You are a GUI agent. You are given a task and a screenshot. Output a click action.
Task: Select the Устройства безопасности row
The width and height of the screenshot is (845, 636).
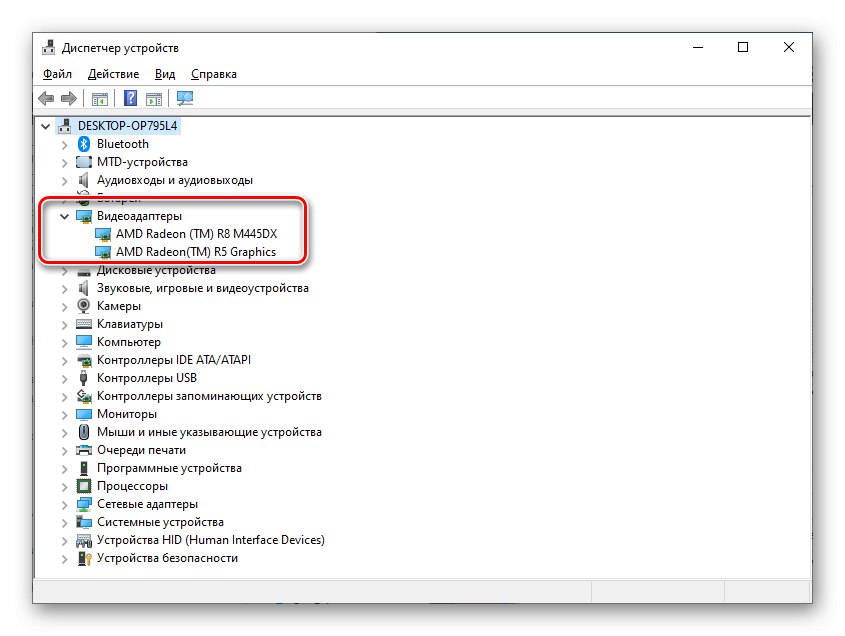[167, 558]
